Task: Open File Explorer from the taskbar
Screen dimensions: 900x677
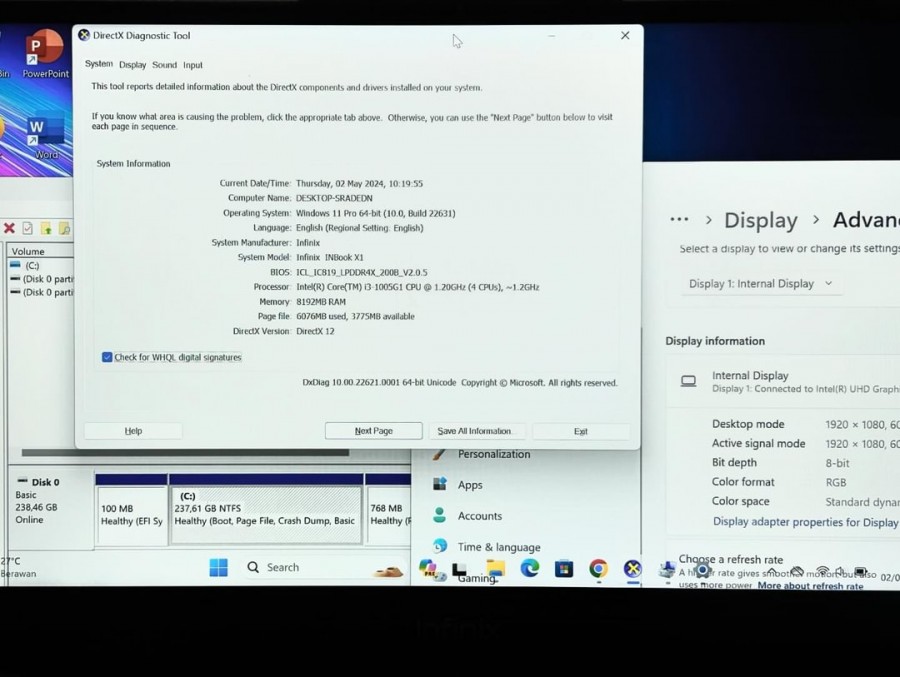Action: click(x=496, y=568)
